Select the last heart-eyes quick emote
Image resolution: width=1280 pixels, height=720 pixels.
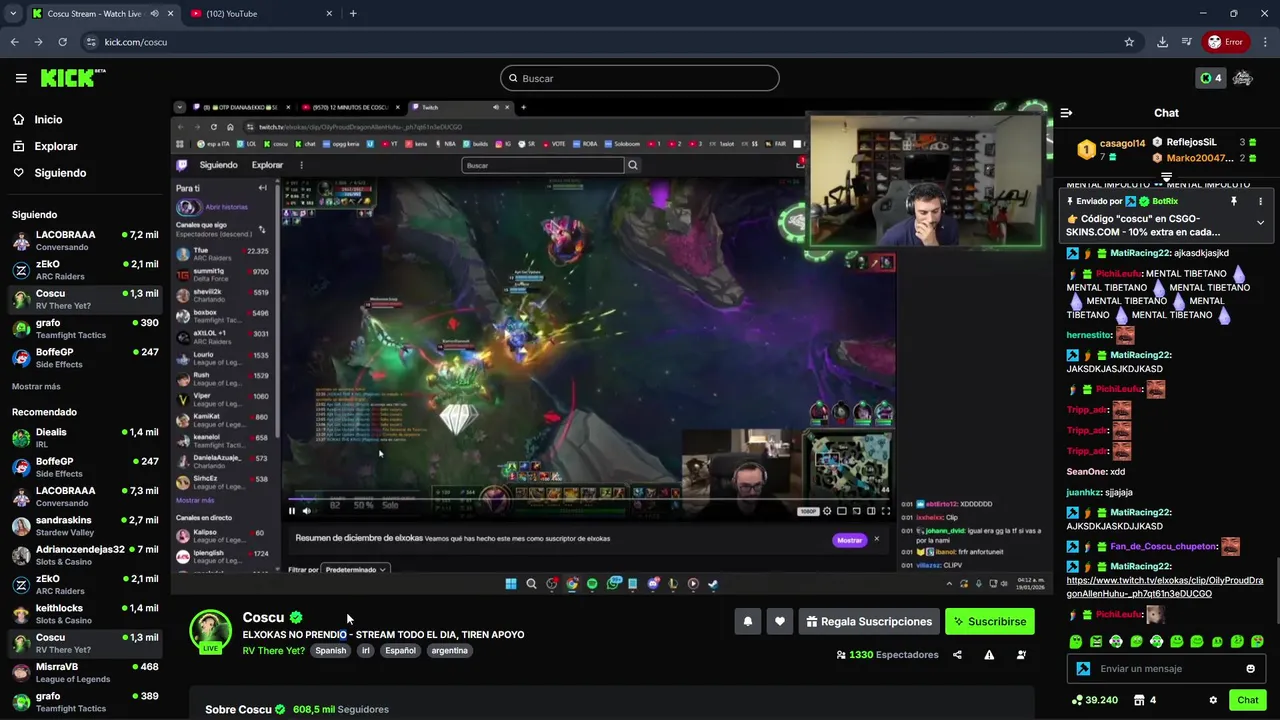tap(1257, 642)
